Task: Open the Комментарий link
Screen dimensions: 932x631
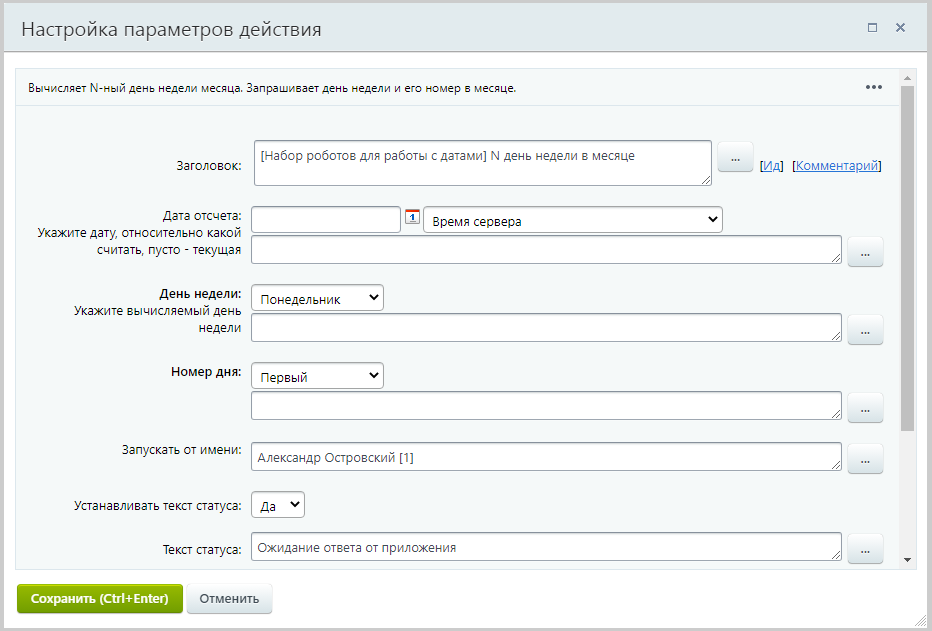Action: (837, 166)
